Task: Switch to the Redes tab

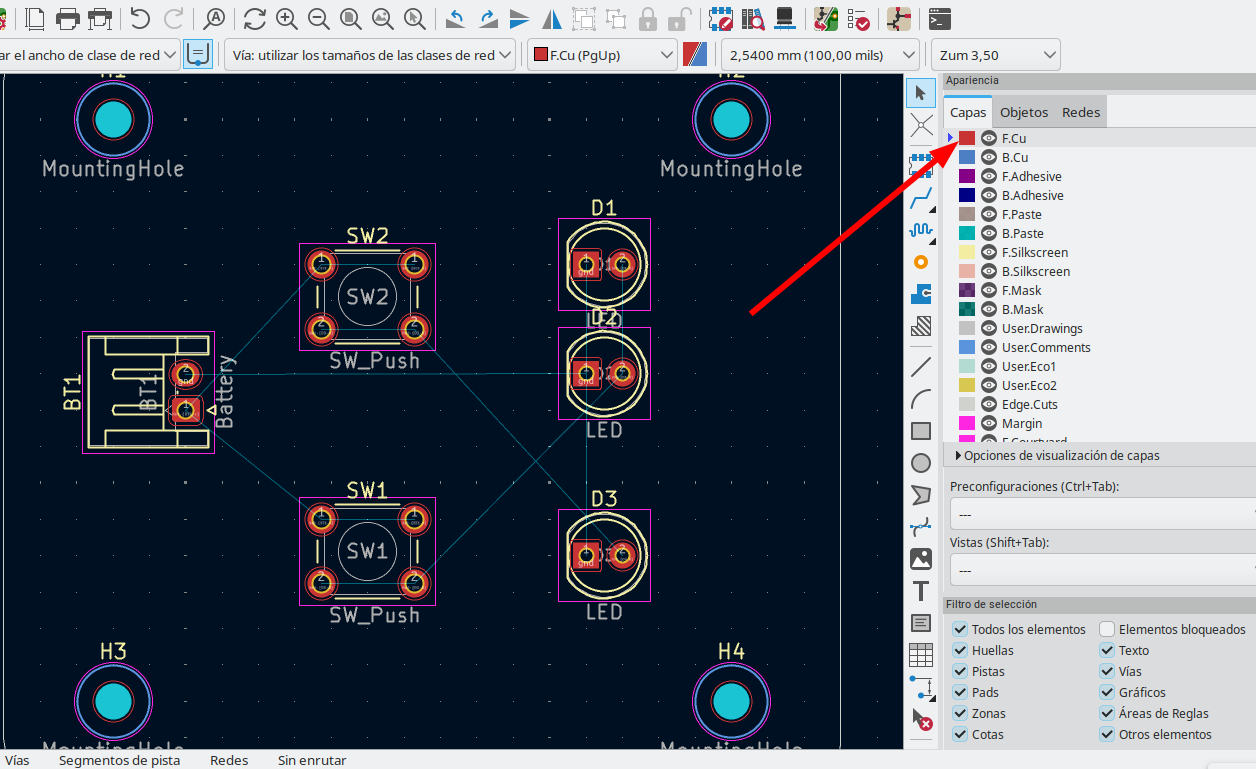Action: click(x=1080, y=113)
